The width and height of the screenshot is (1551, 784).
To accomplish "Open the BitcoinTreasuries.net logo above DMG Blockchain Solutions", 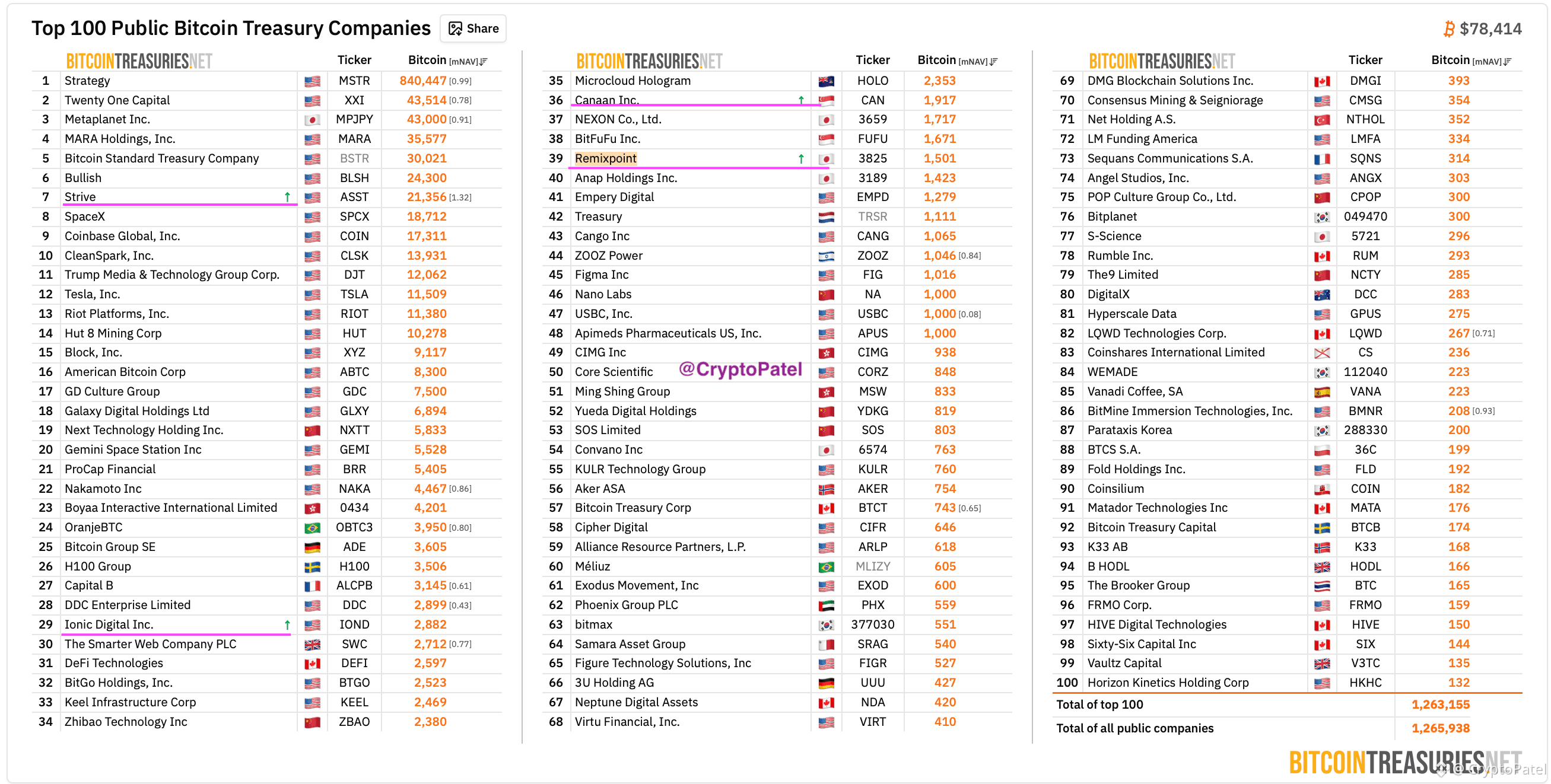I will tap(1162, 61).
